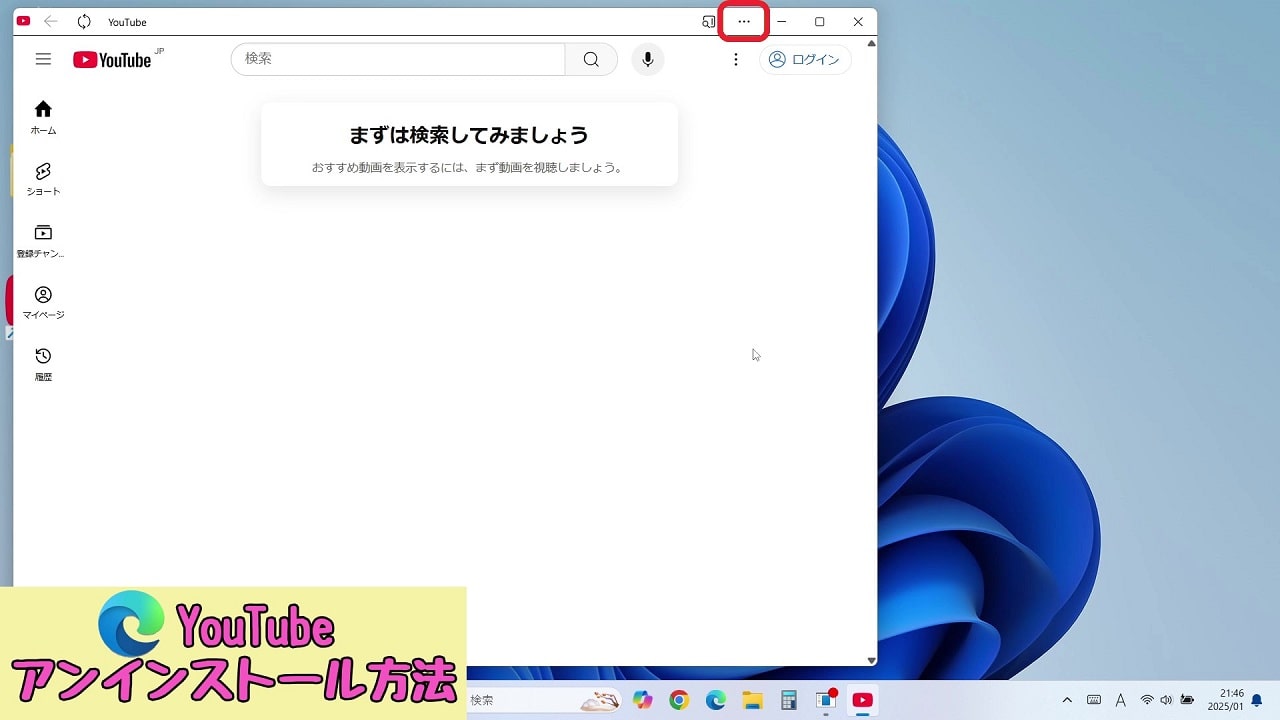Click the speaker volume tray icon
The height and width of the screenshot is (720, 1280).
pos(1166,700)
